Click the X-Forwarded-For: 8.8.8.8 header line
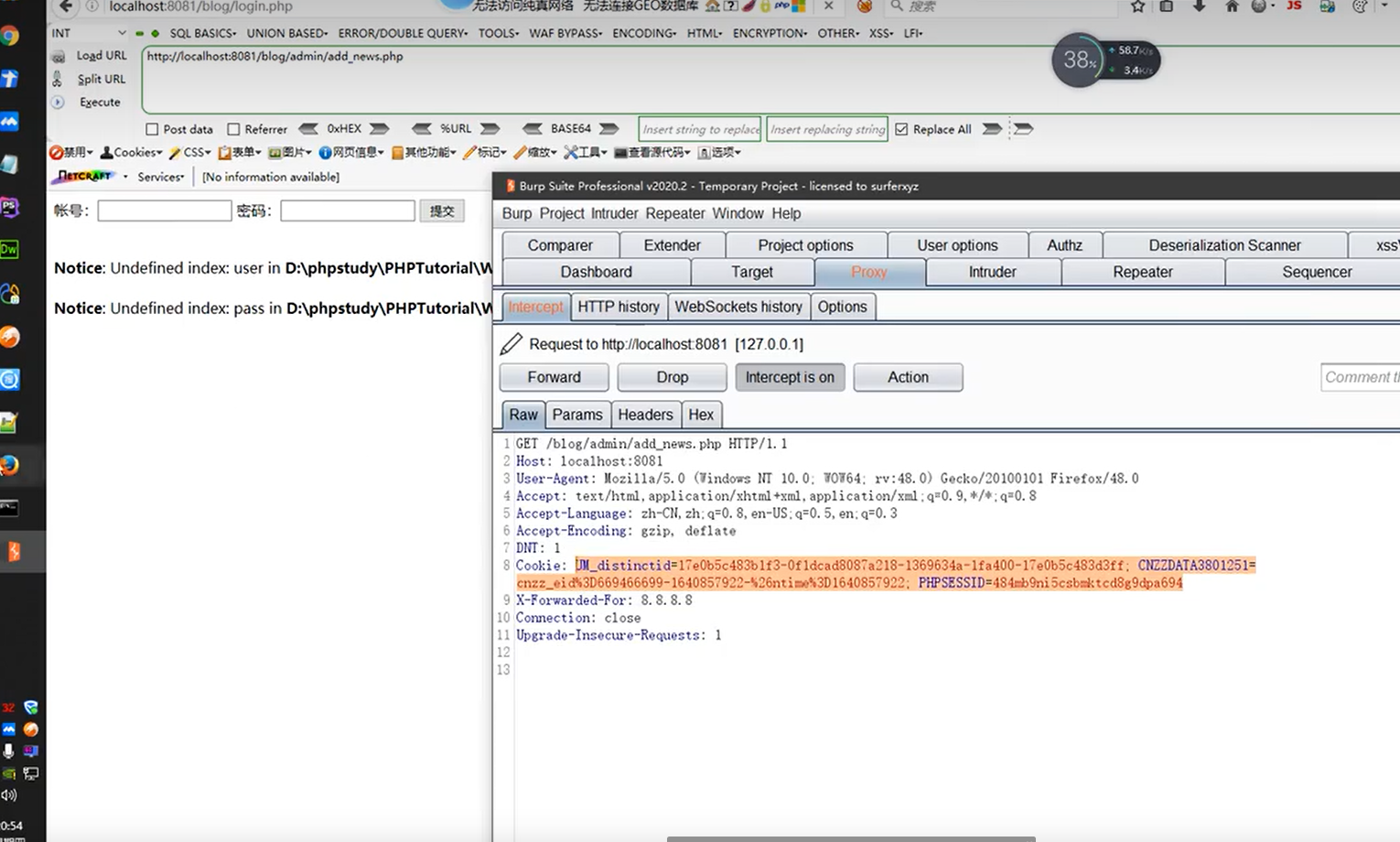 coord(604,600)
